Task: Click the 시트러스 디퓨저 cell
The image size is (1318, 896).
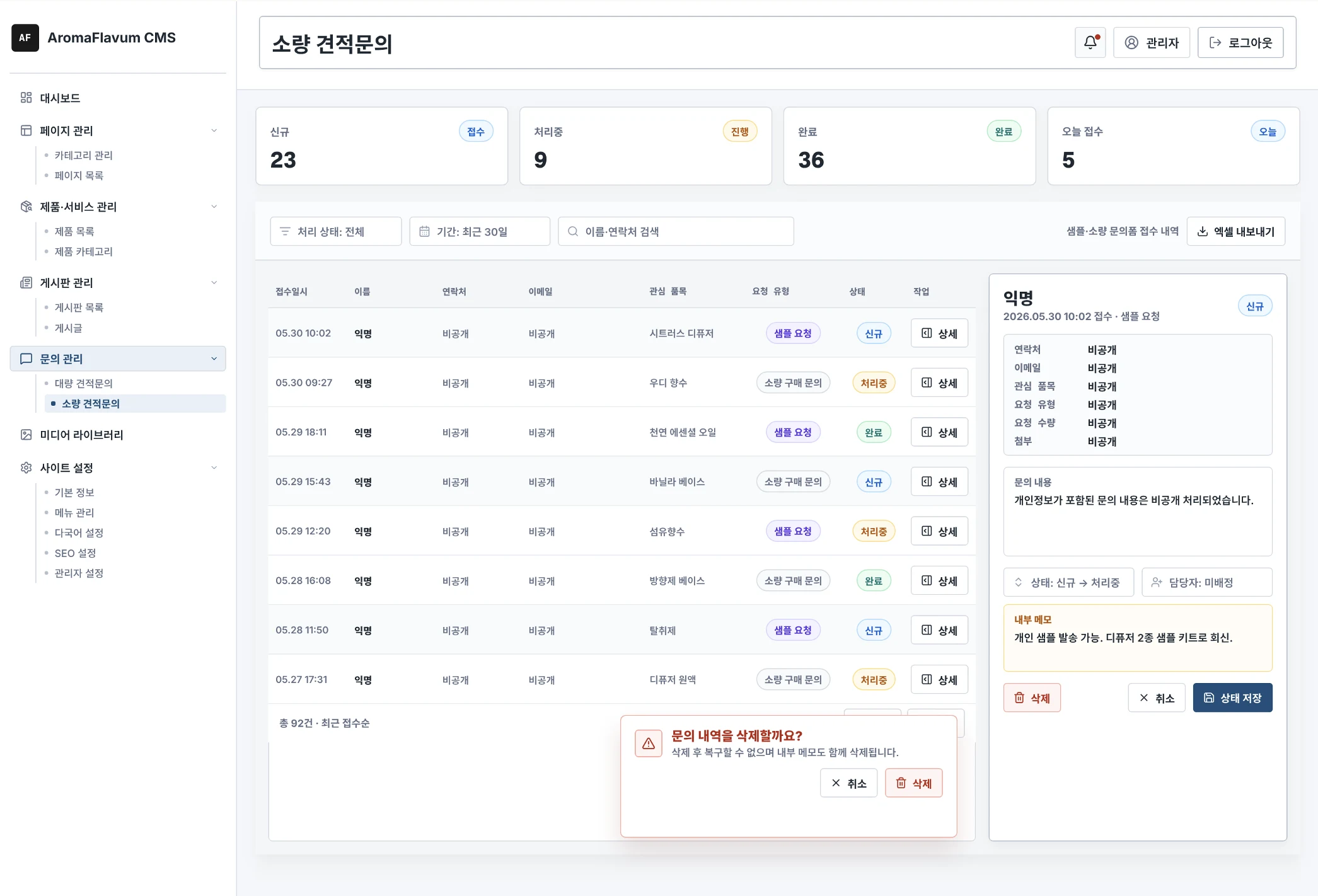Action: pos(681,333)
